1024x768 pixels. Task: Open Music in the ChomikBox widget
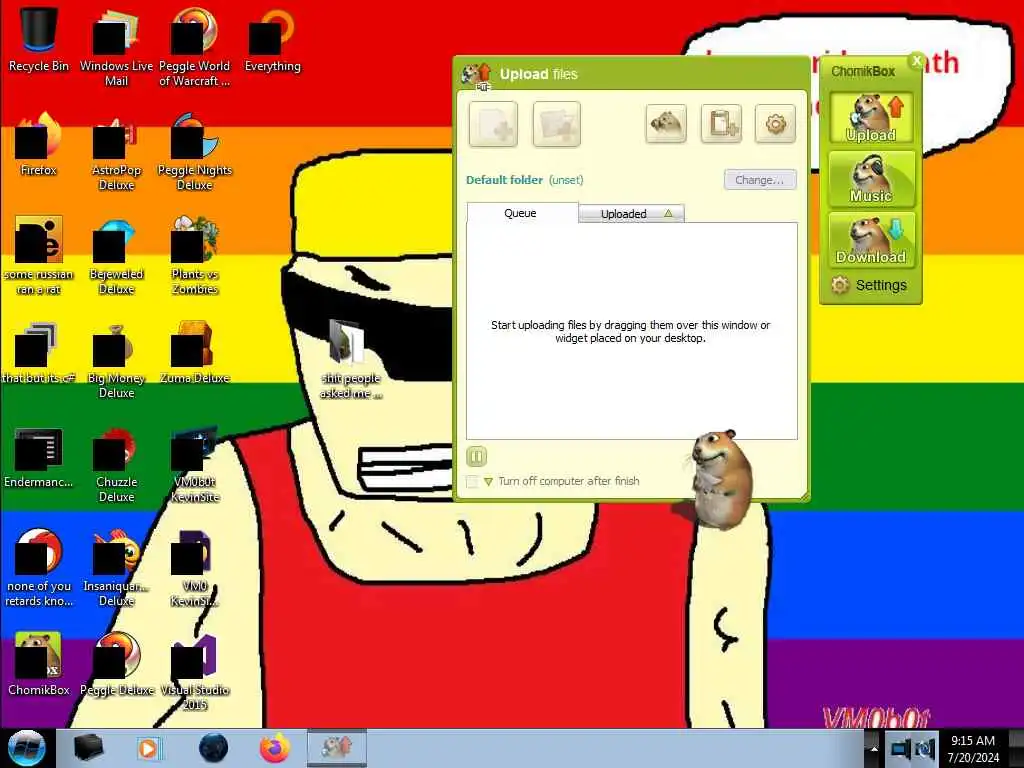pos(871,178)
